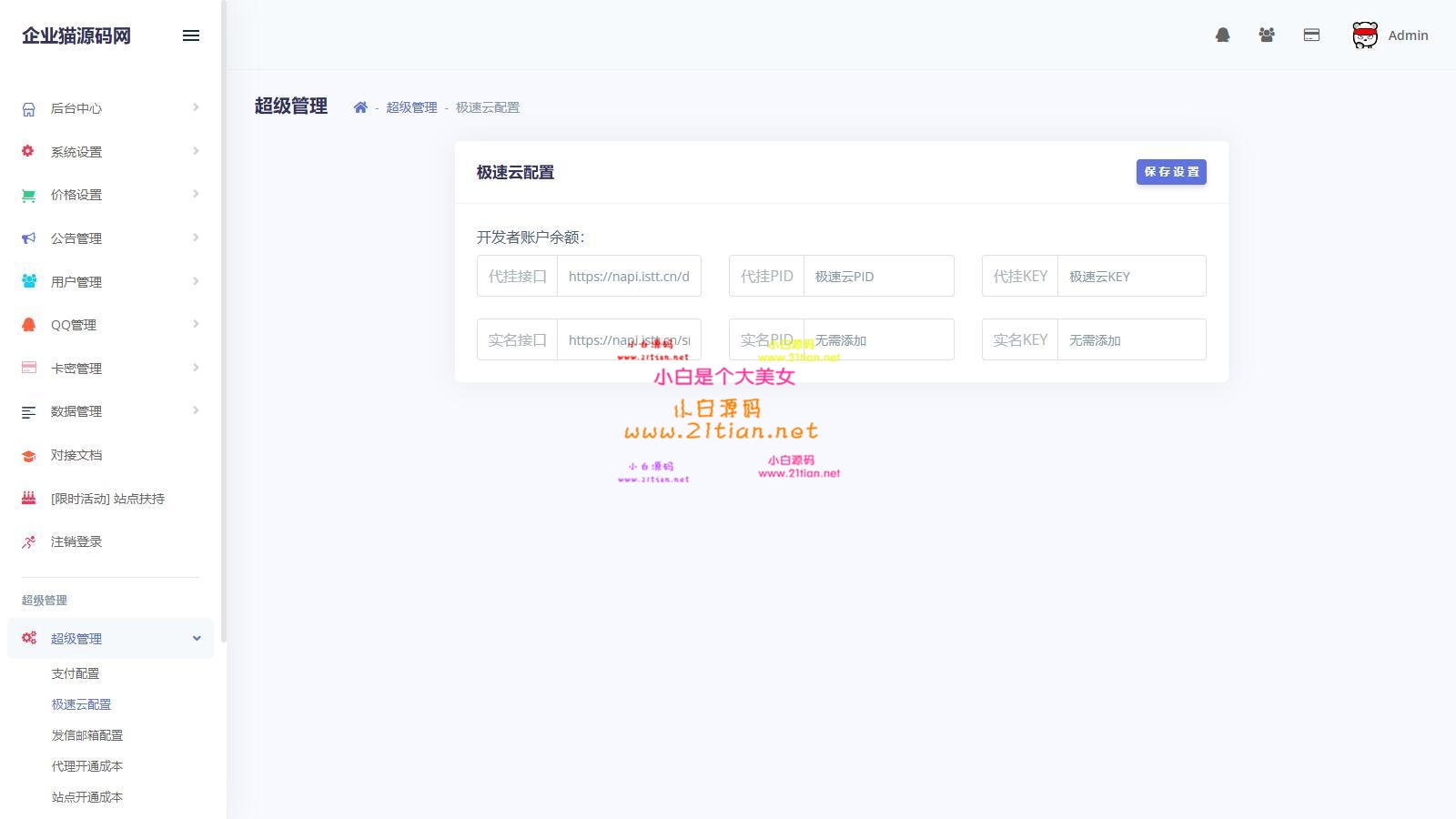The image size is (1456, 819).
Task: Click the 用户管理 users icon in sidebar
Action: (x=27, y=281)
